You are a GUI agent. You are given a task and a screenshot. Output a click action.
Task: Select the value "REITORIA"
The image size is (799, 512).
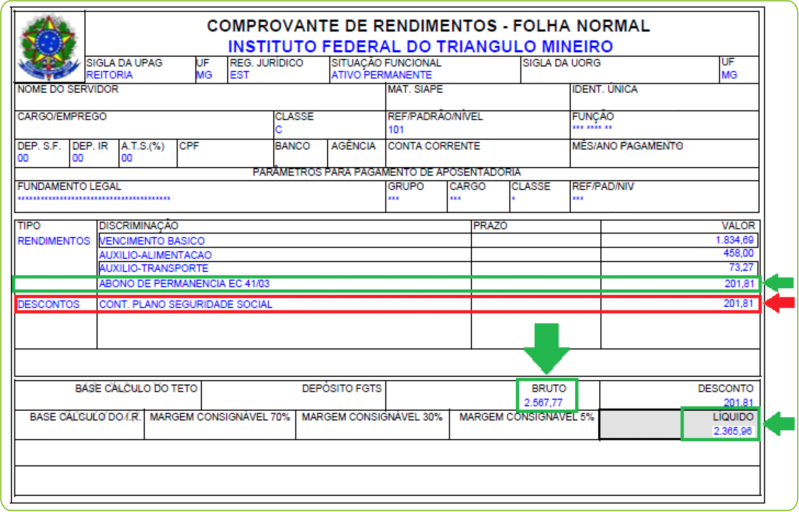tap(110, 75)
